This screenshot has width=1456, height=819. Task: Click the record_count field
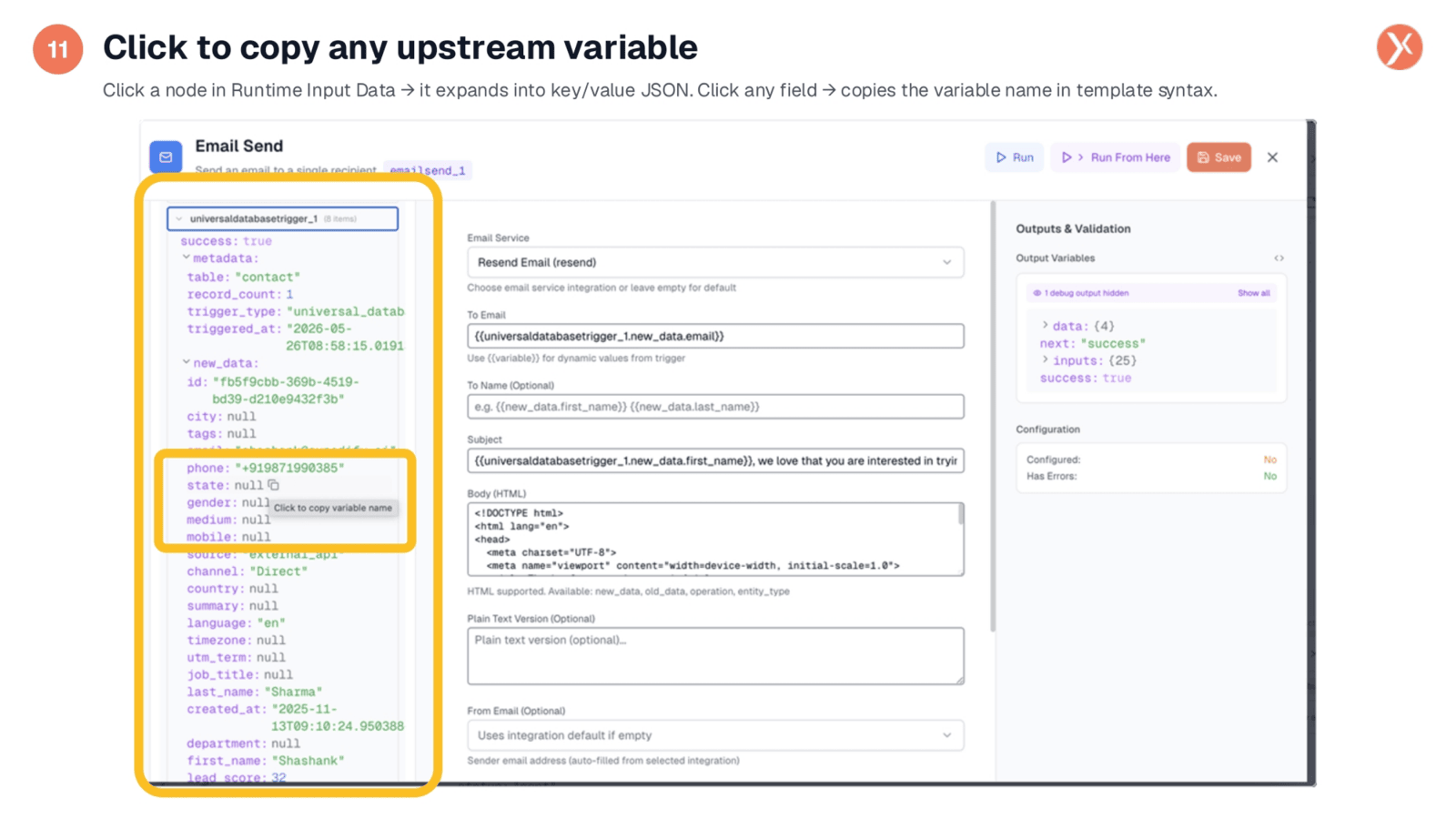240,294
